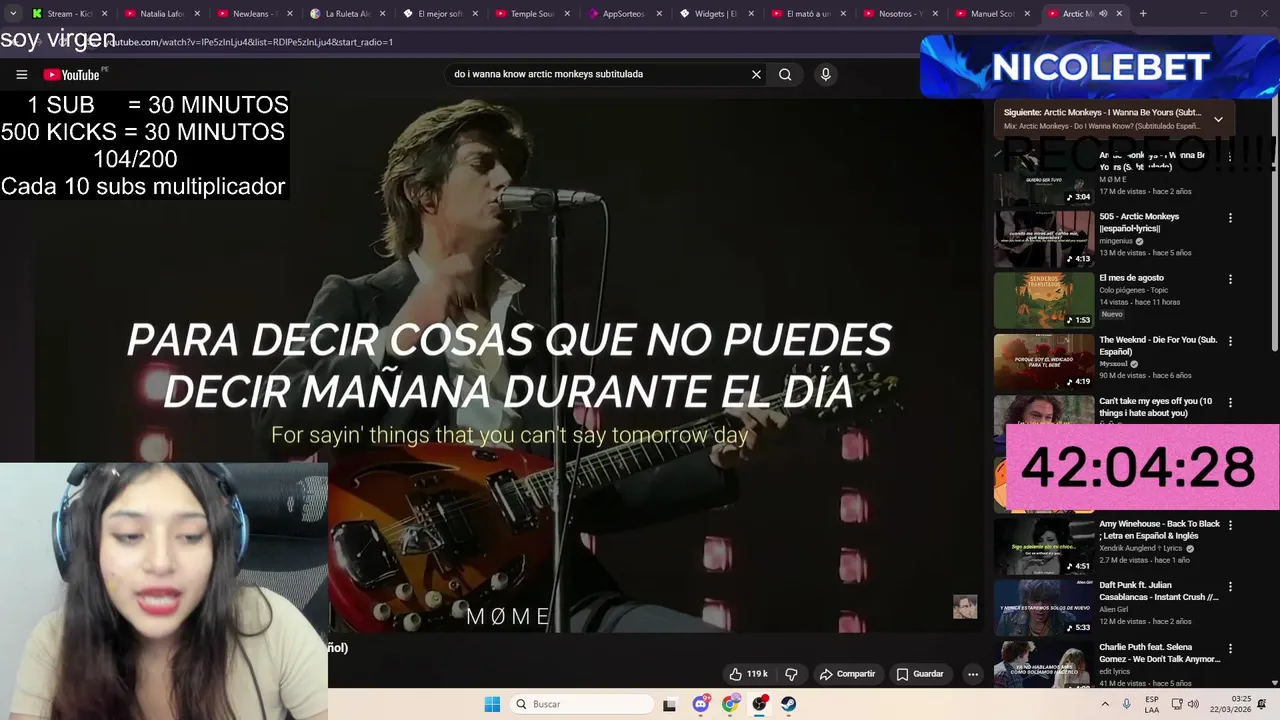Screen dimensions: 1280x720
Task: Expand the Siguiente mix playlist panel
Action: 1218,119
